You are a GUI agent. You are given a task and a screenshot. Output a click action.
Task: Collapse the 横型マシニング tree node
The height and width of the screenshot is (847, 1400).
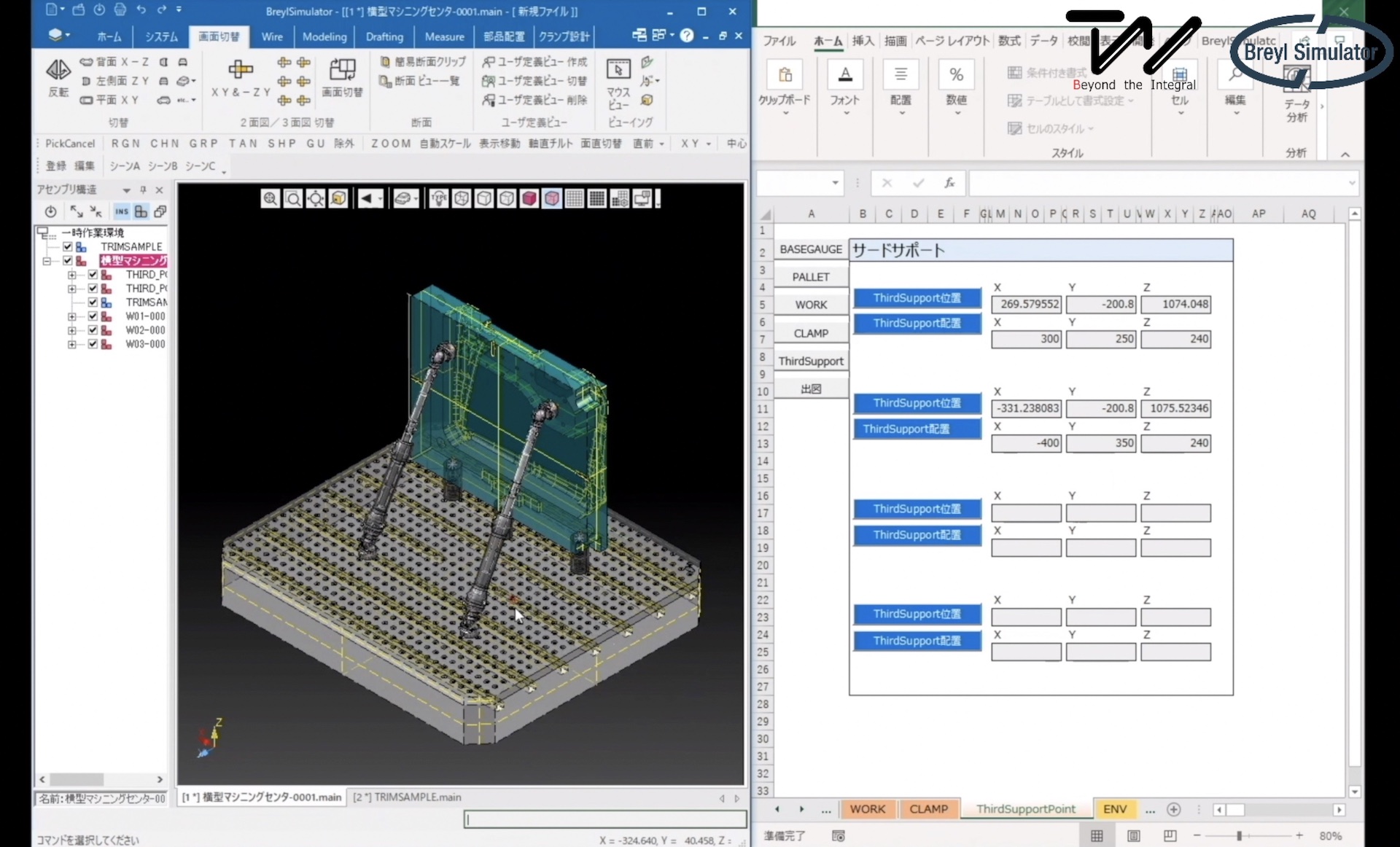point(47,261)
